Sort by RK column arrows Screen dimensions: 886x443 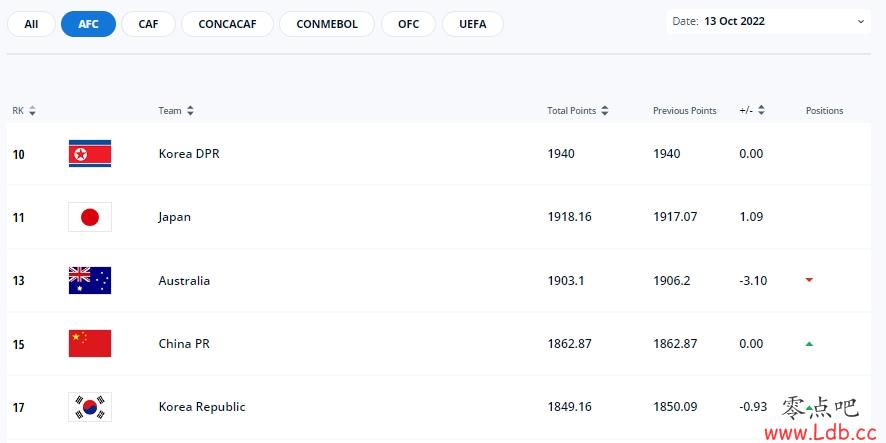[32, 111]
